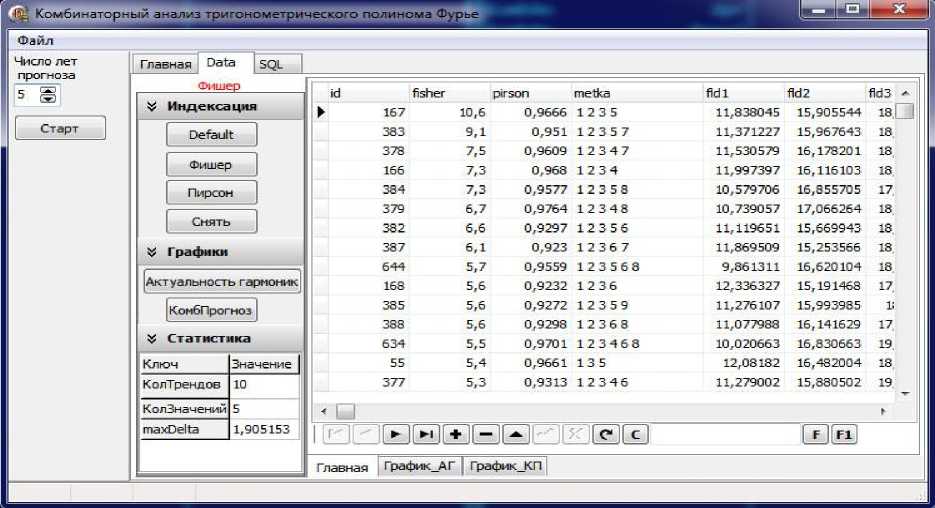The image size is (935, 508).
Task: Delete record using the minus button
Action: (x=485, y=434)
